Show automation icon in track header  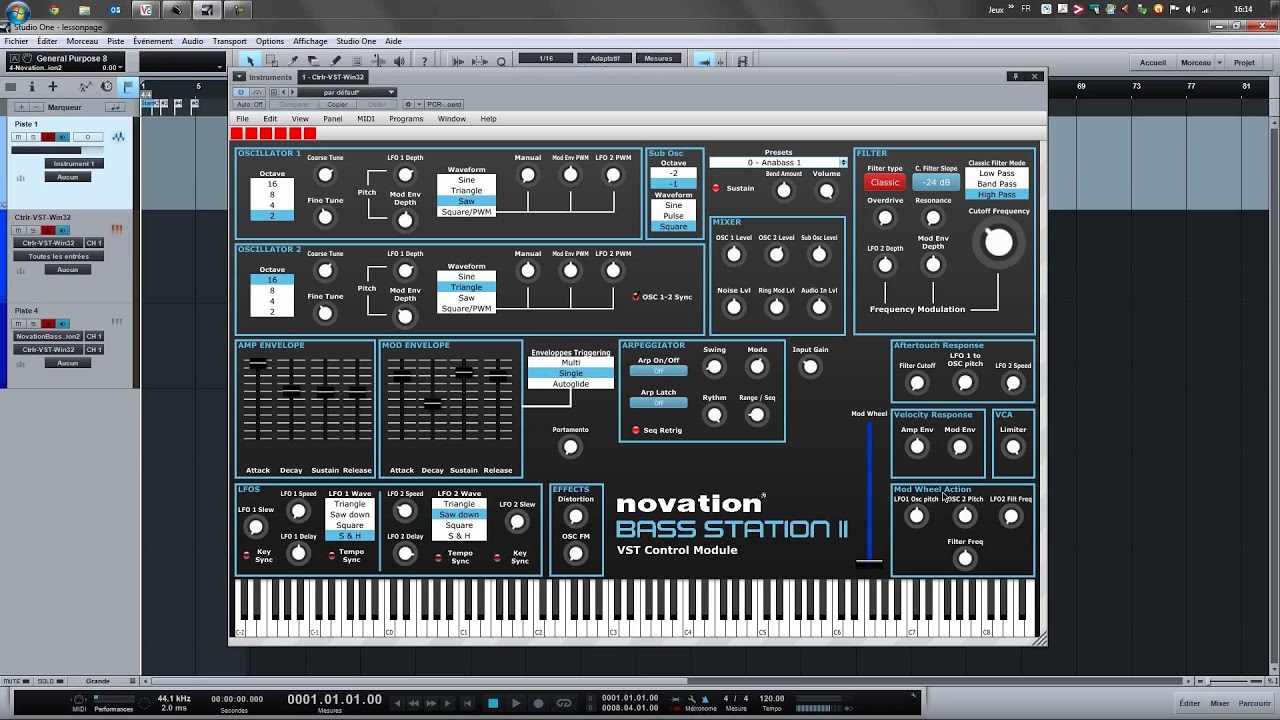86,86
